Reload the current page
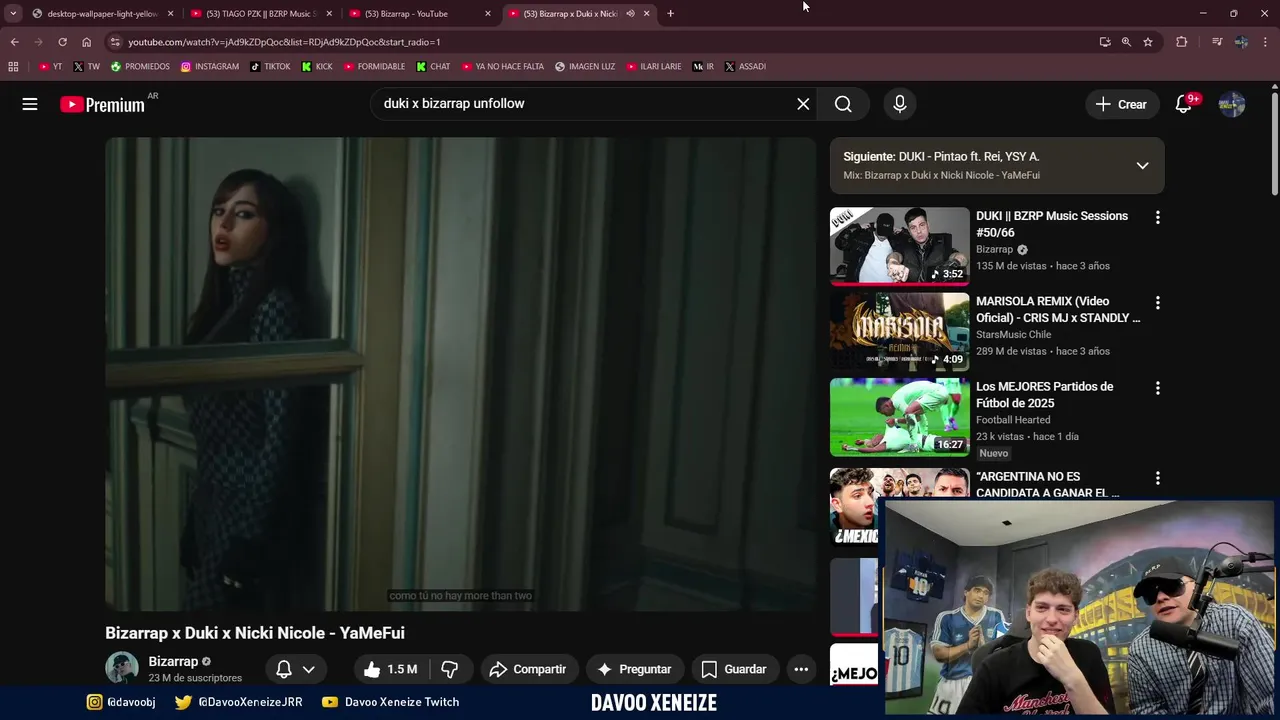 coord(62,42)
